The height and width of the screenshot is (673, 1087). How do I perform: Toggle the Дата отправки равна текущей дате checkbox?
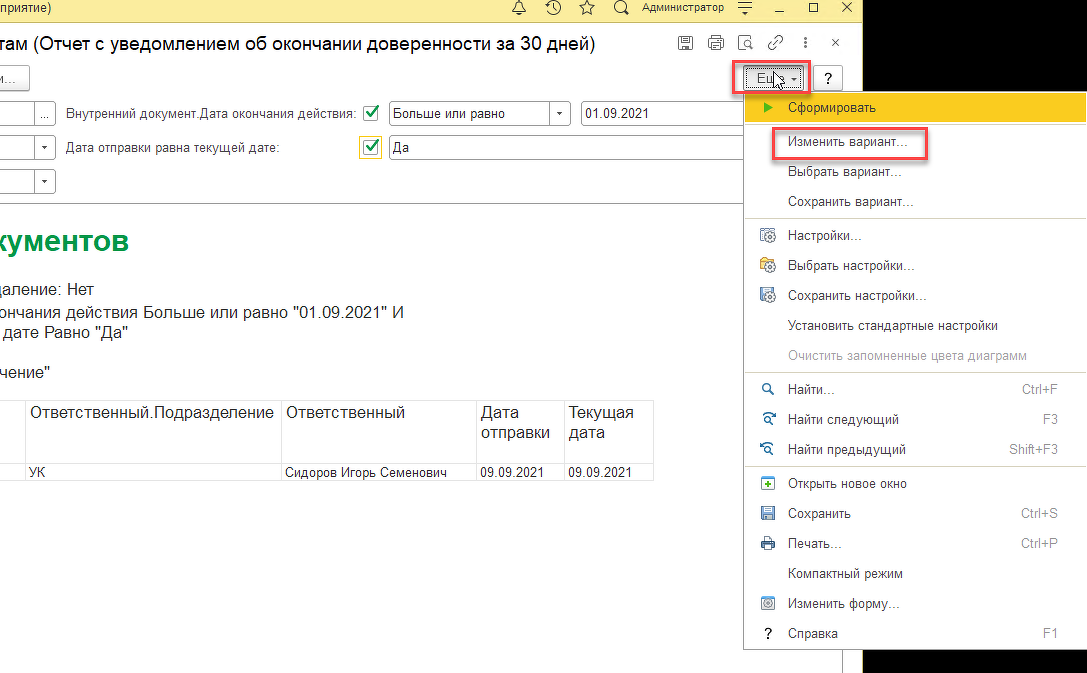pos(371,147)
